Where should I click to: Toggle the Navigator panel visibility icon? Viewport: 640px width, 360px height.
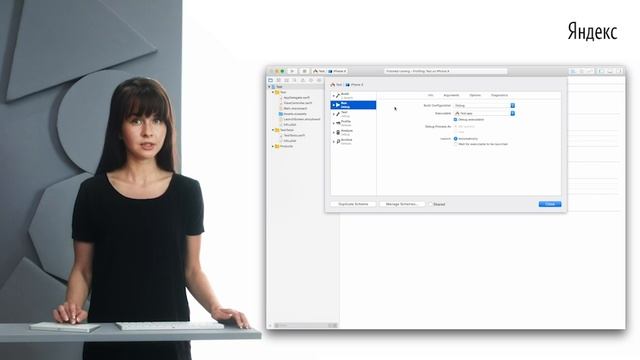click(601, 71)
